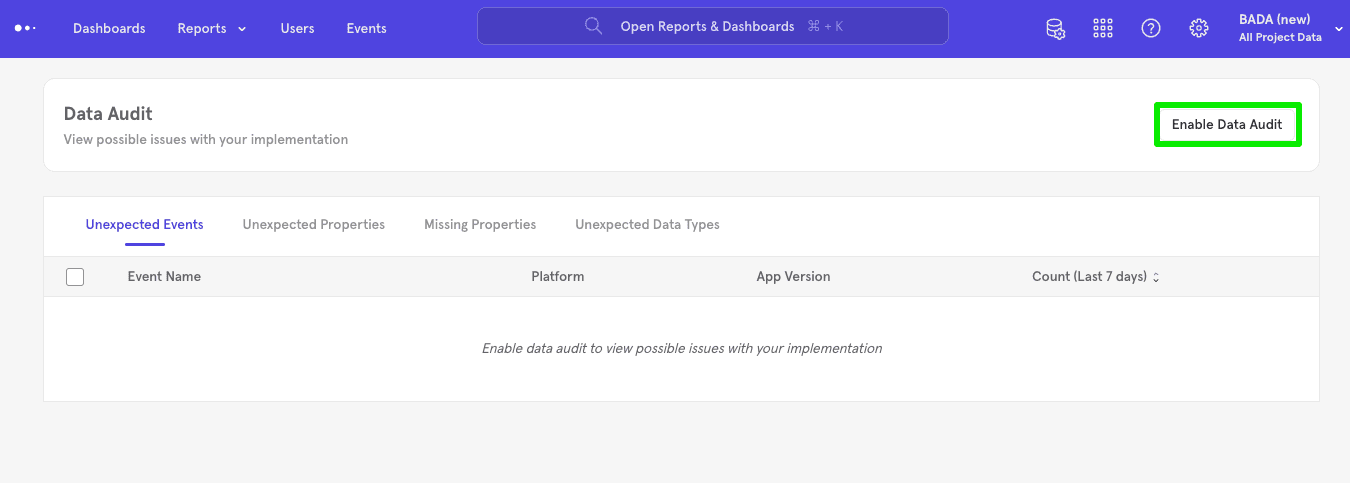Click the Event Name column header
This screenshot has height=483, width=1350.
pyautogui.click(x=164, y=277)
